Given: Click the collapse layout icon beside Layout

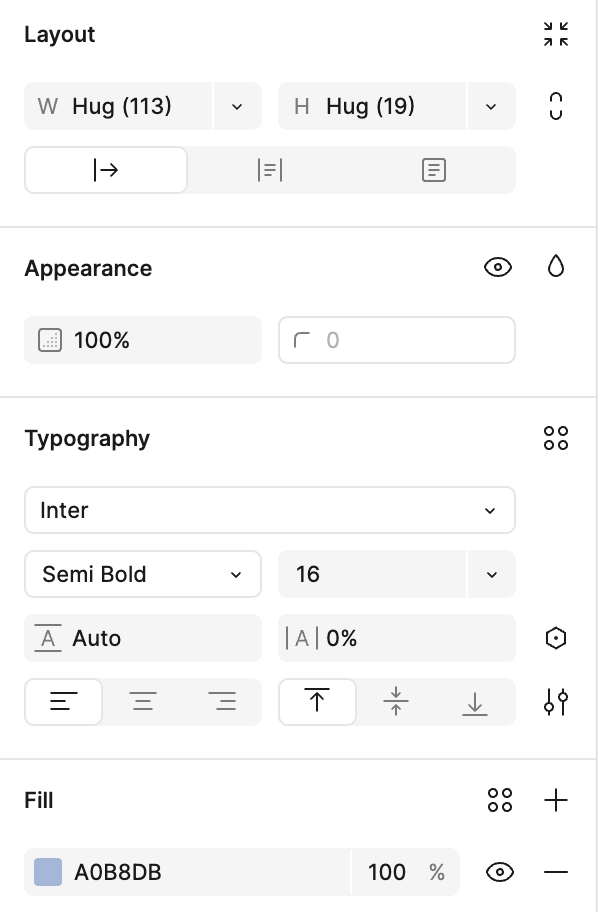Looking at the screenshot, I should [556, 34].
